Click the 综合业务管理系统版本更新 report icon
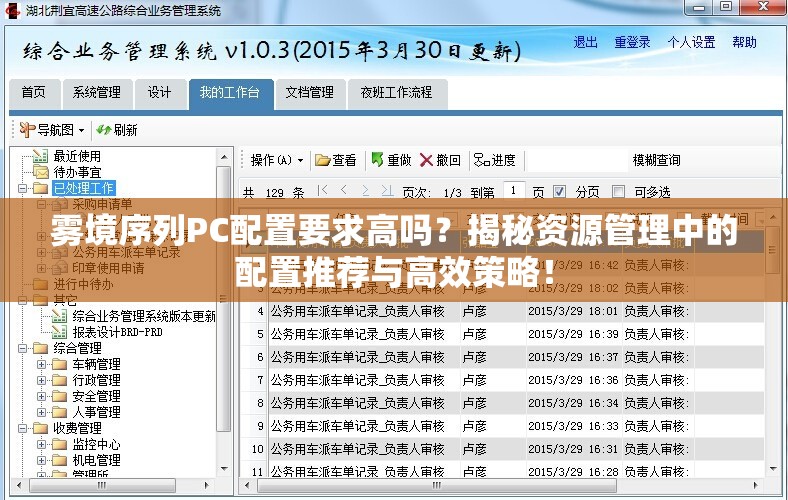 (60, 316)
